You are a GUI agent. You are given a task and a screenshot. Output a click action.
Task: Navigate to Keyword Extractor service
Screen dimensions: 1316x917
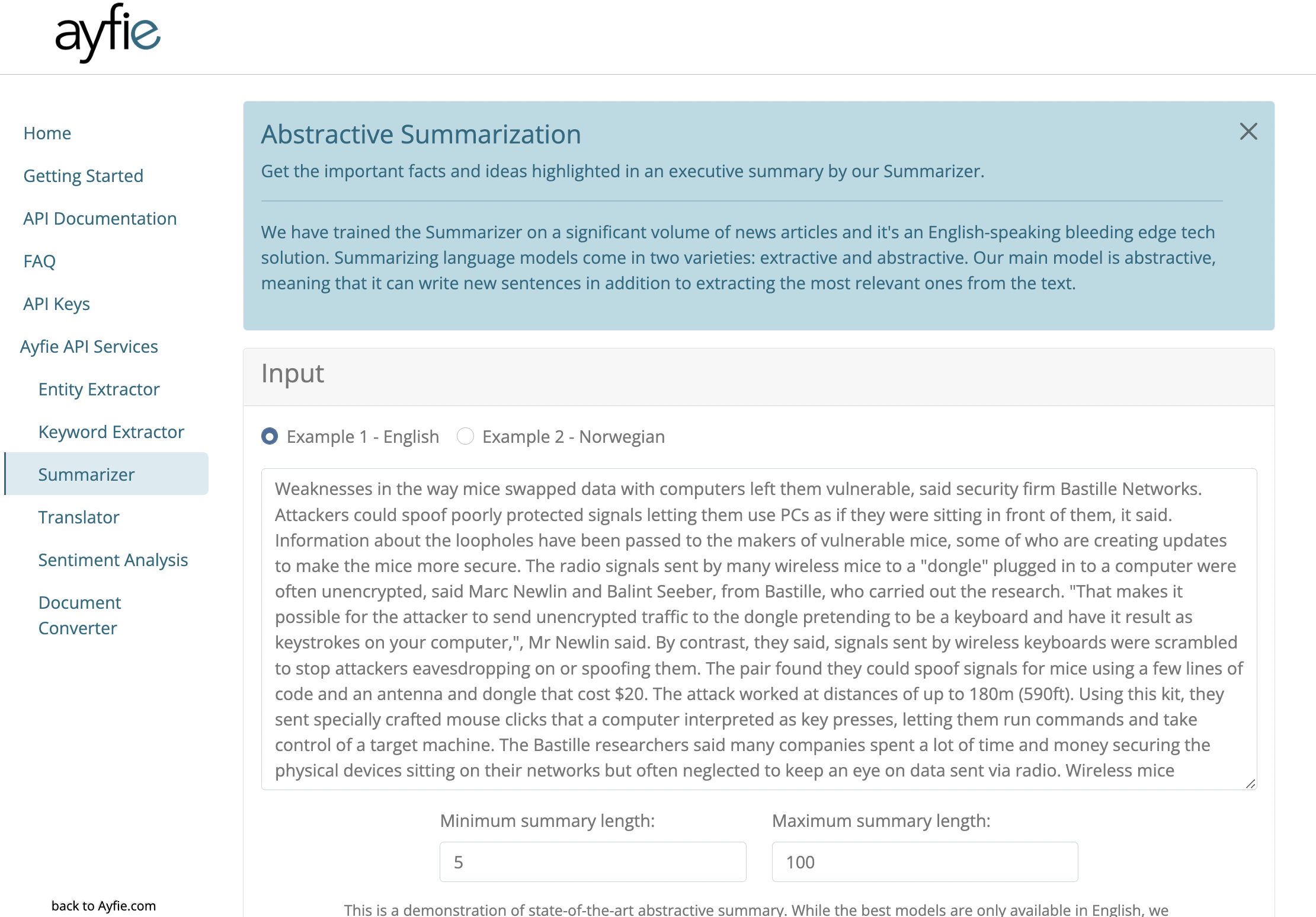point(111,432)
